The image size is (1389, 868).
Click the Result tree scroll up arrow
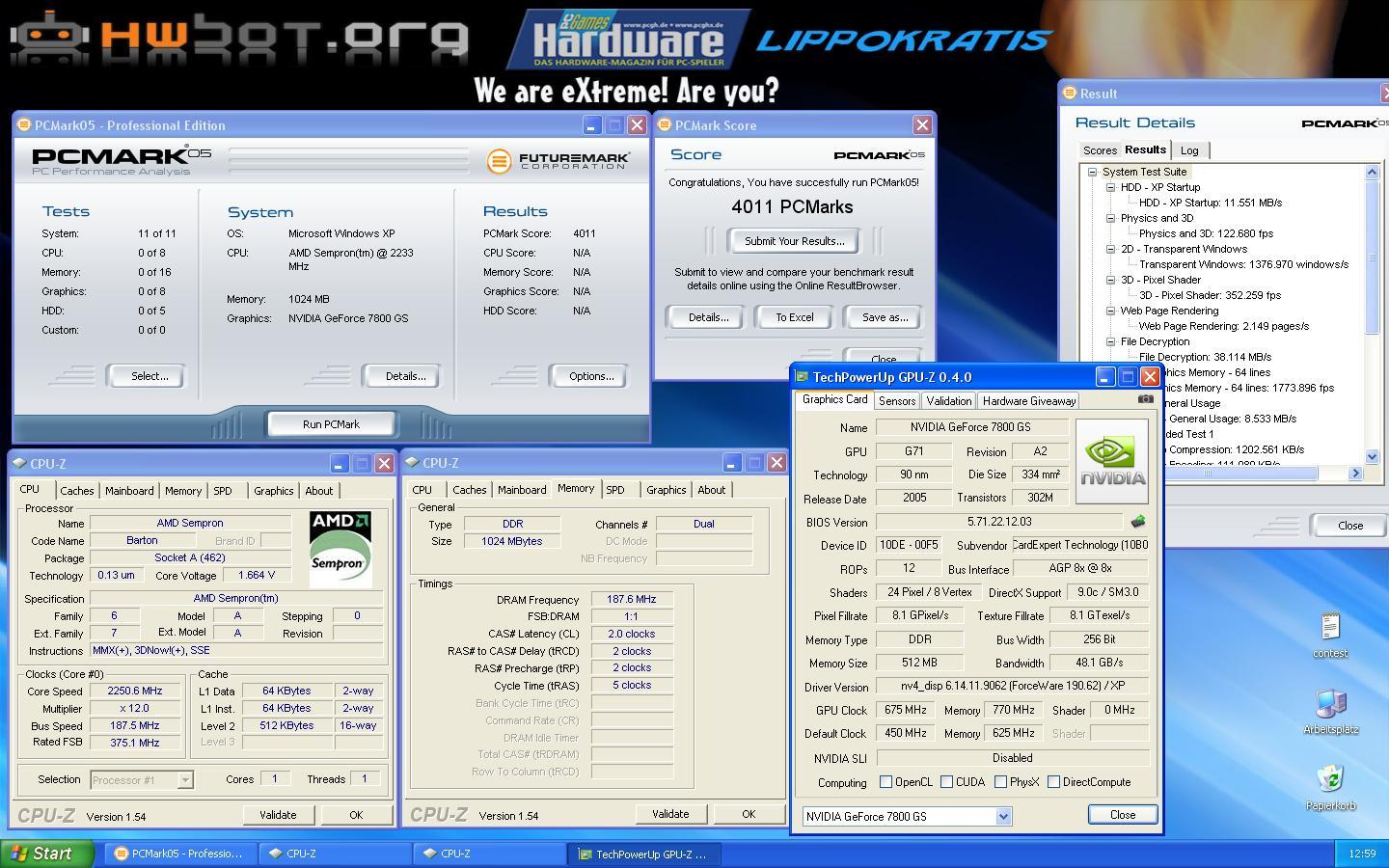click(1372, 172)
